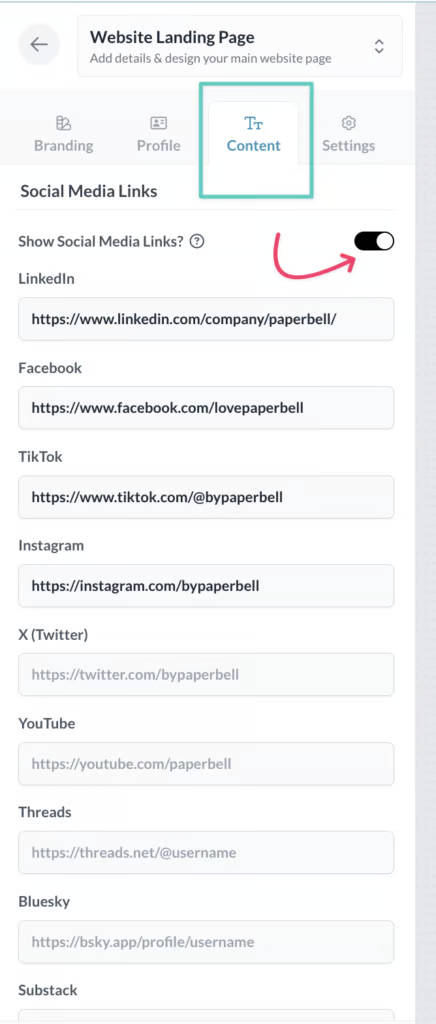Click into the Facebook URL field
The image size is (436, 1024).
click(206, 408)
